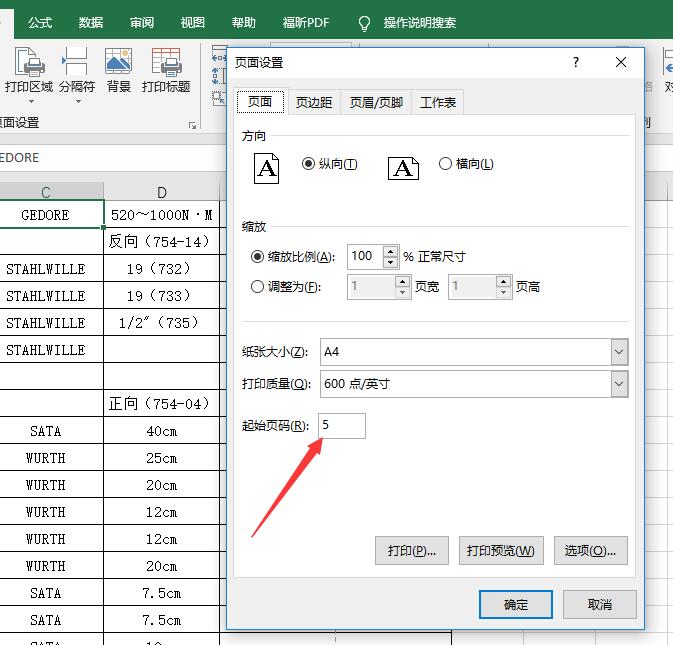The image size is (673, 645).
Task: Click the first page number input field
Action: 342,426
